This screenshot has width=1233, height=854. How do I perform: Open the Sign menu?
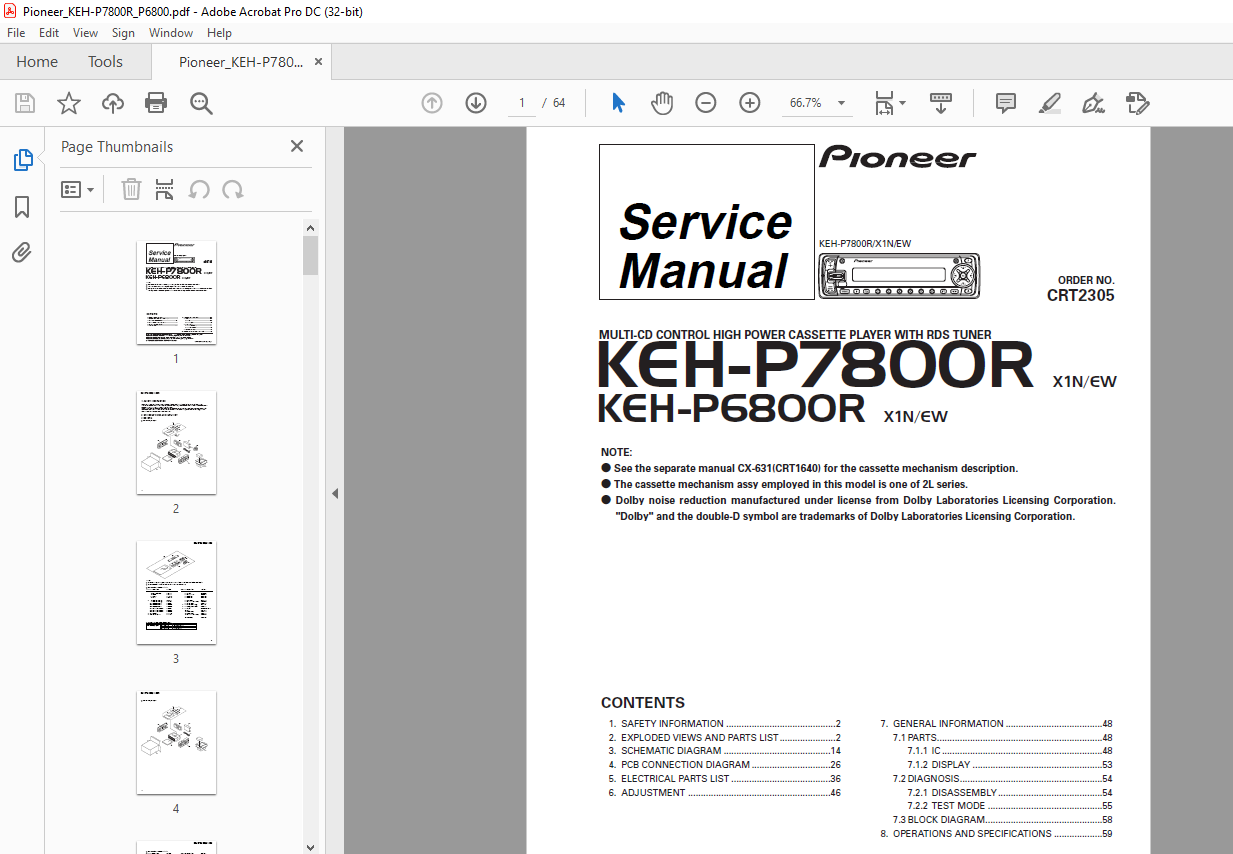pos(123,33)
